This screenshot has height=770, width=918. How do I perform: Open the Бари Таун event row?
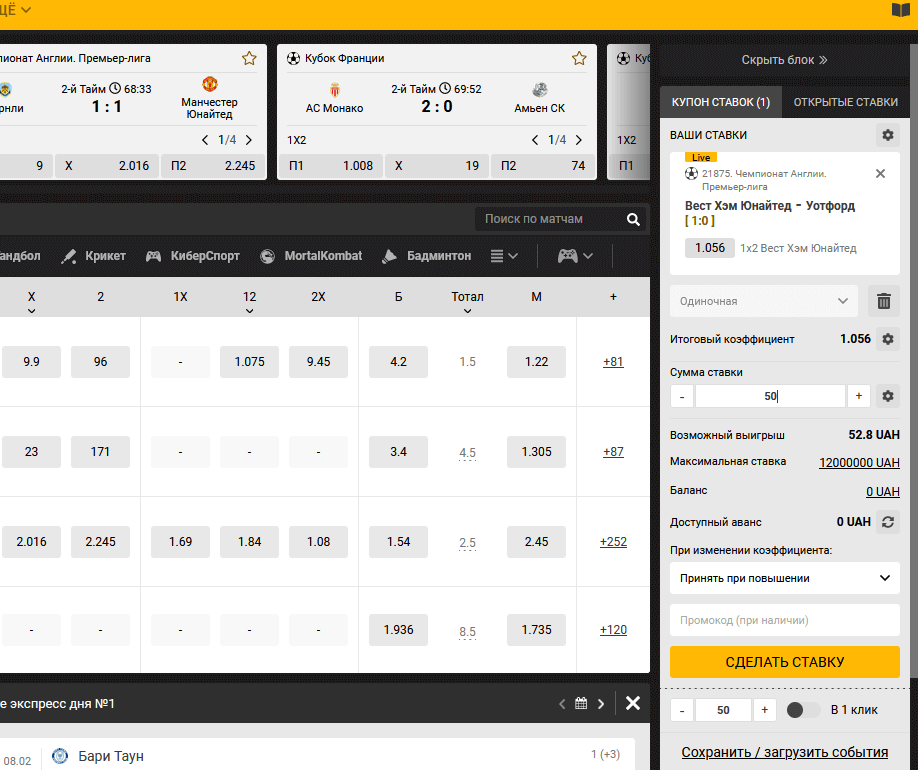click(317, 755)
